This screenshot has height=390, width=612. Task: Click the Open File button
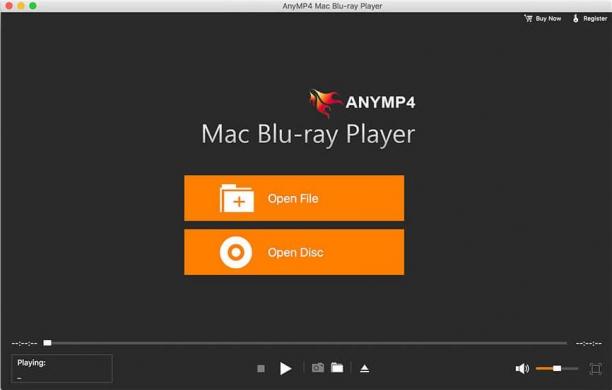coord(294,198)
